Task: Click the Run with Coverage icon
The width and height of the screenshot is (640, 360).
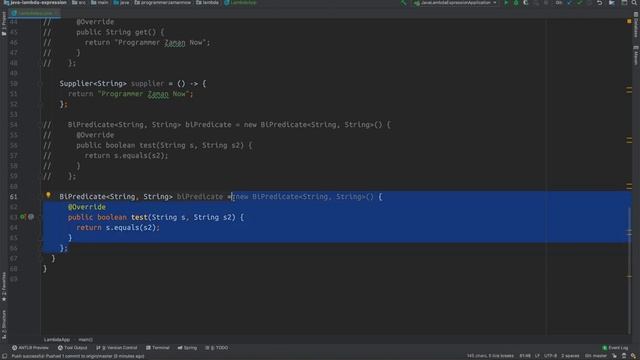Action: click(x=526, y=3)
